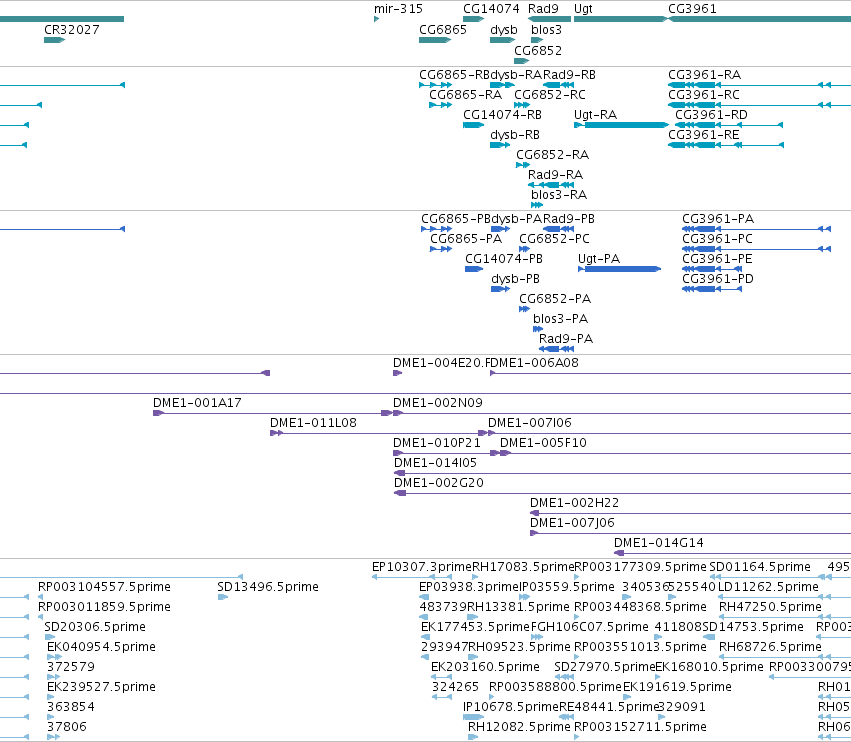Viewport: 851px width, 742px height.
Task: Click the CG6865-RA transcript label
Action: (465, 95)
